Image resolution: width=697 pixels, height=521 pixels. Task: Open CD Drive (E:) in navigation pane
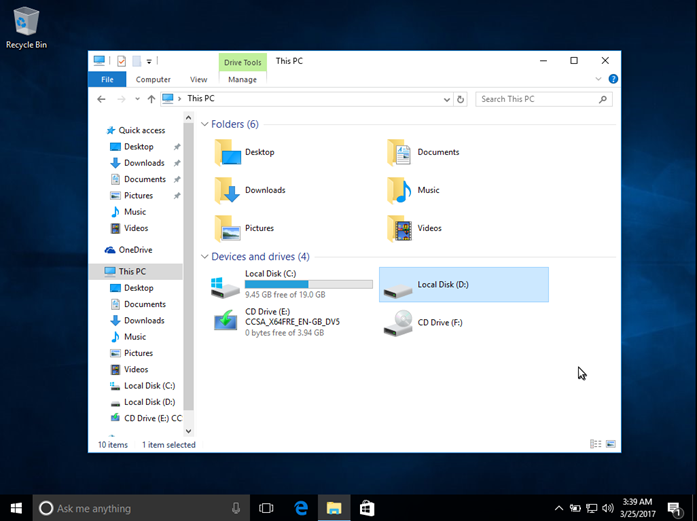click(146, 418)
